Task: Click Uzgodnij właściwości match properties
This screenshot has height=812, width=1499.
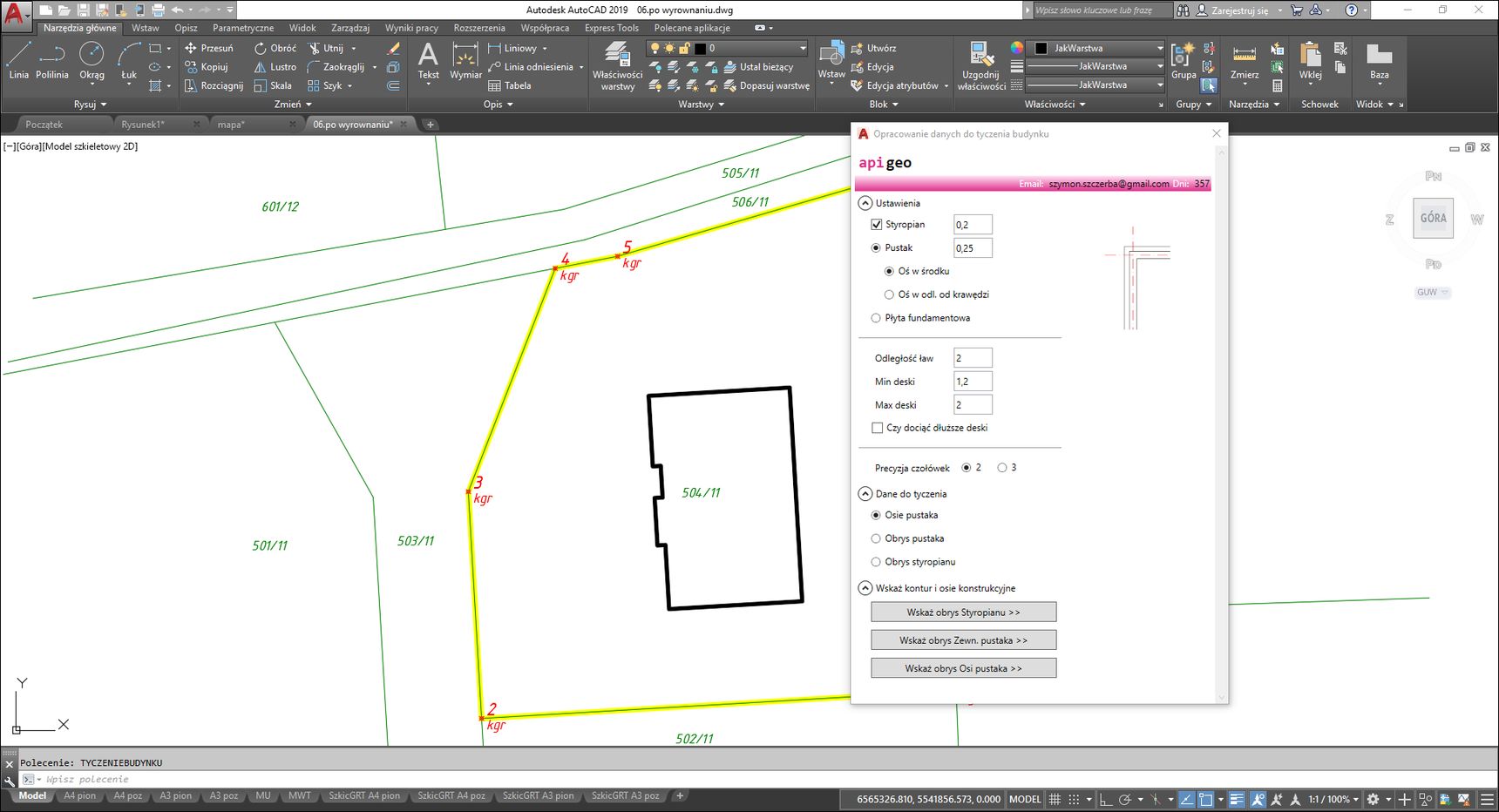Action: pyautogui.click(x=981, y=66)
